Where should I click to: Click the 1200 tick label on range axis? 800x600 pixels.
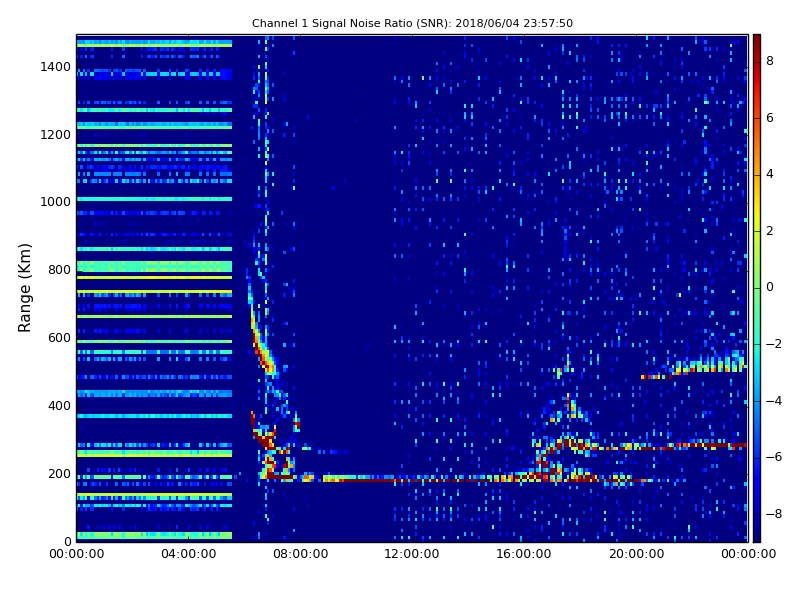click(x=56, y=135)
